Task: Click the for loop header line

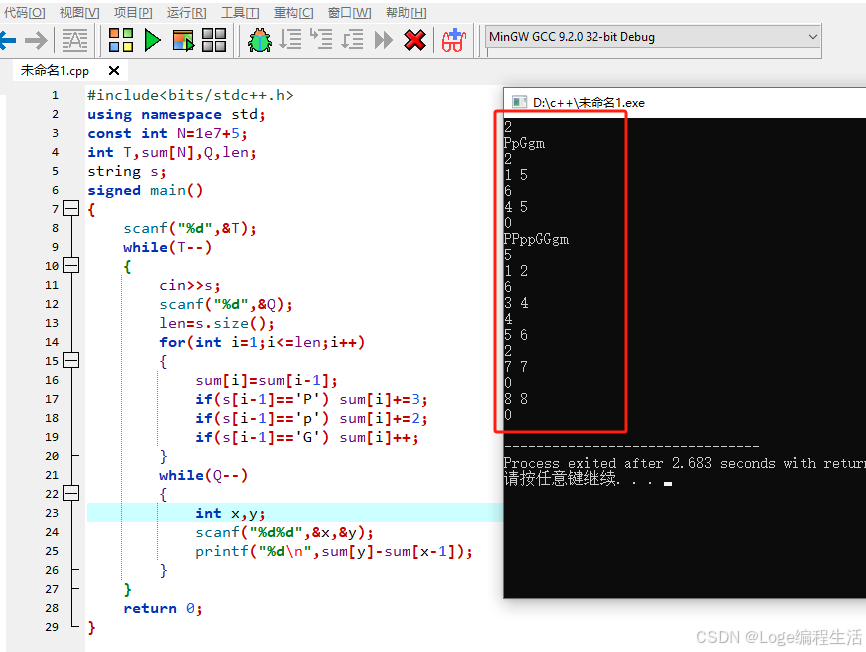Action: (x=262, y=342)
